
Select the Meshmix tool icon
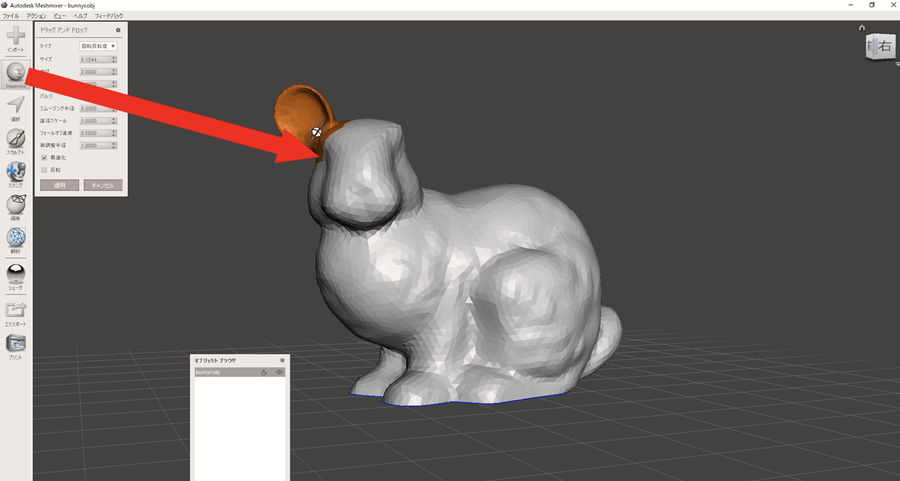15,73
